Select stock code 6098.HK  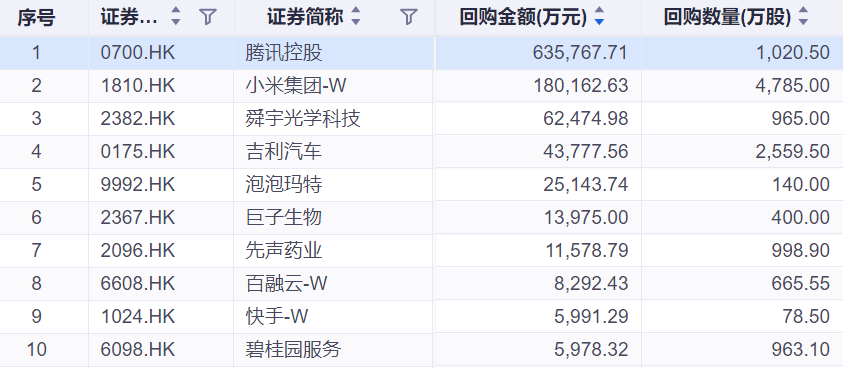pos(138,349)
